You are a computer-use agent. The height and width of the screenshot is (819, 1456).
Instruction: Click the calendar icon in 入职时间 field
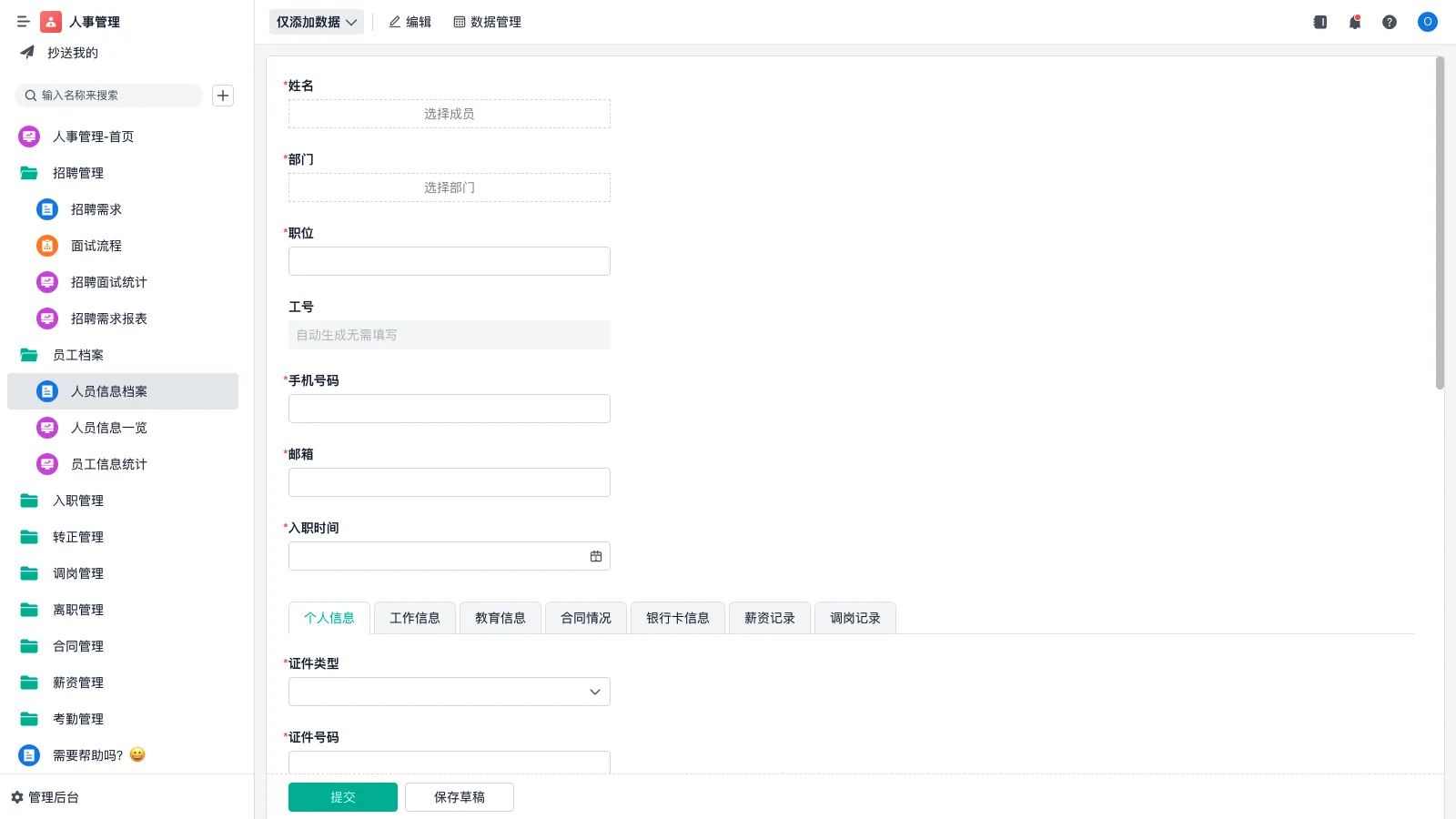click(x=596, y=555)
